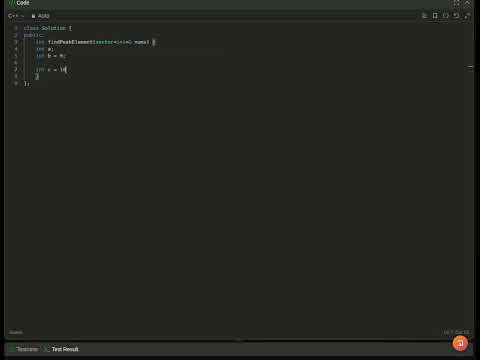Viewport: 480px width, 360px height.
Task: Click the 'int b = 0;' line
Action: click(x=51, y=56)
